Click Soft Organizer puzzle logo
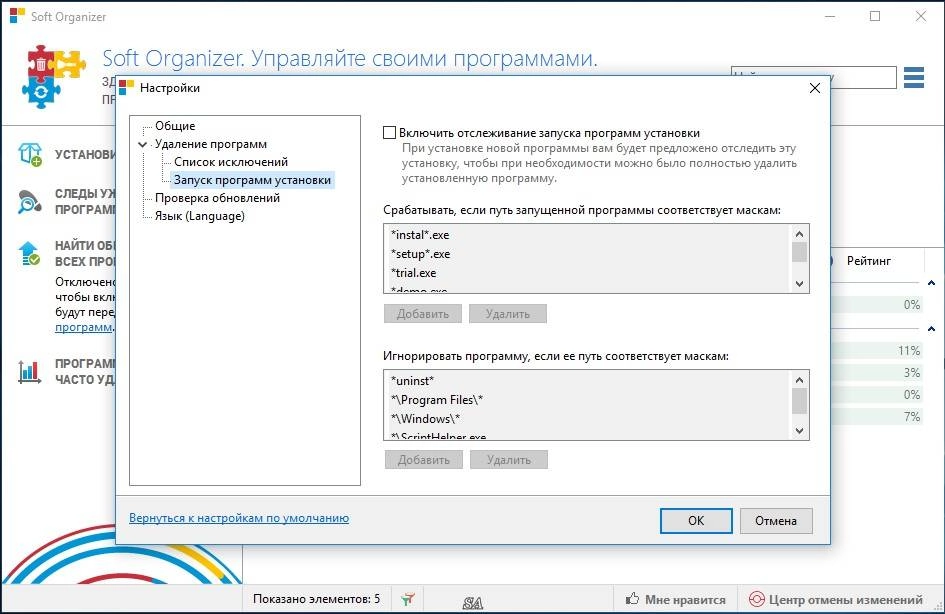Viewport: 945px width, 614px height. (54, 75)
